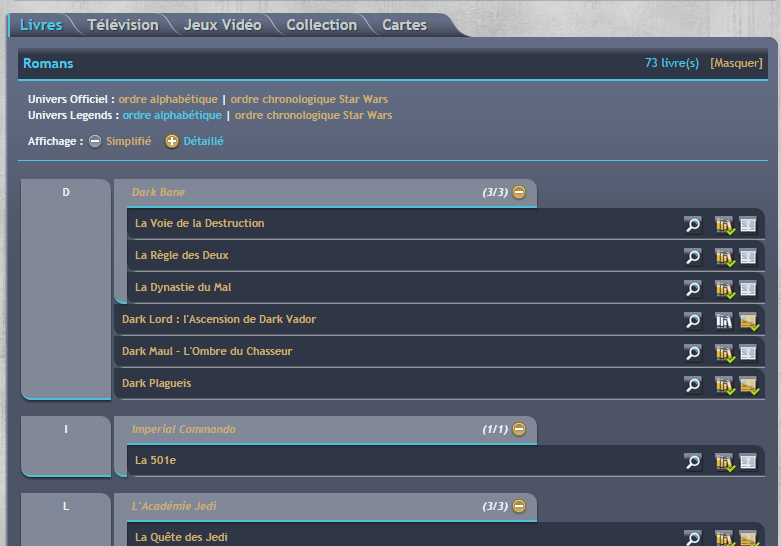The image size is (781, 546).
Task: Toggle read-book icon for Dark Lord row
Action: tap(749, 320)
